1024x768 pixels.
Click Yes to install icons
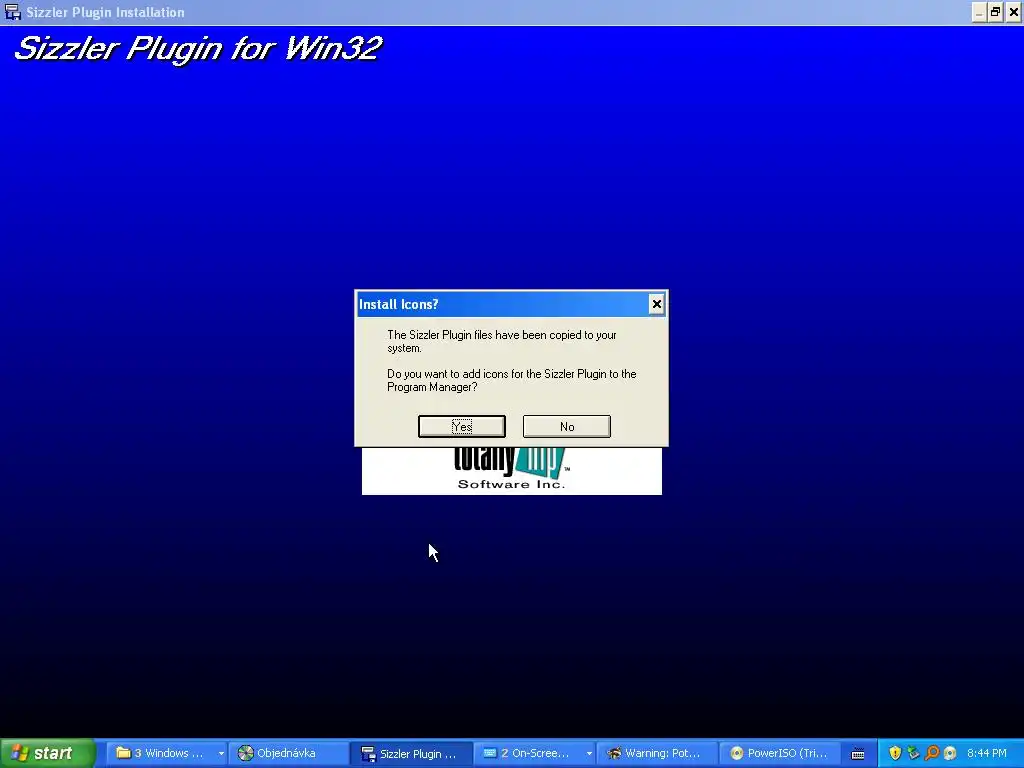(x=462, y=426)
